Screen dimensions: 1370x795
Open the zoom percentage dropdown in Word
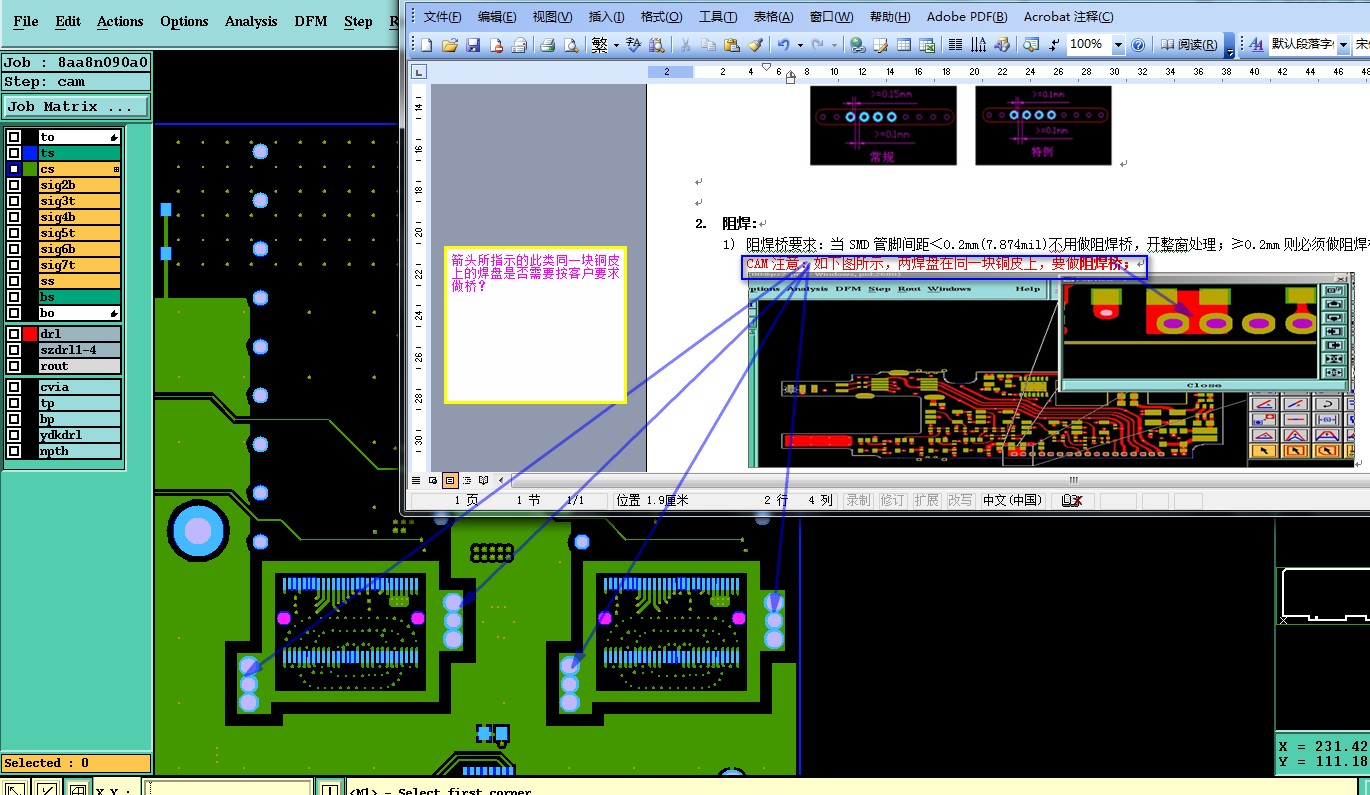[x=1118, y=45]
